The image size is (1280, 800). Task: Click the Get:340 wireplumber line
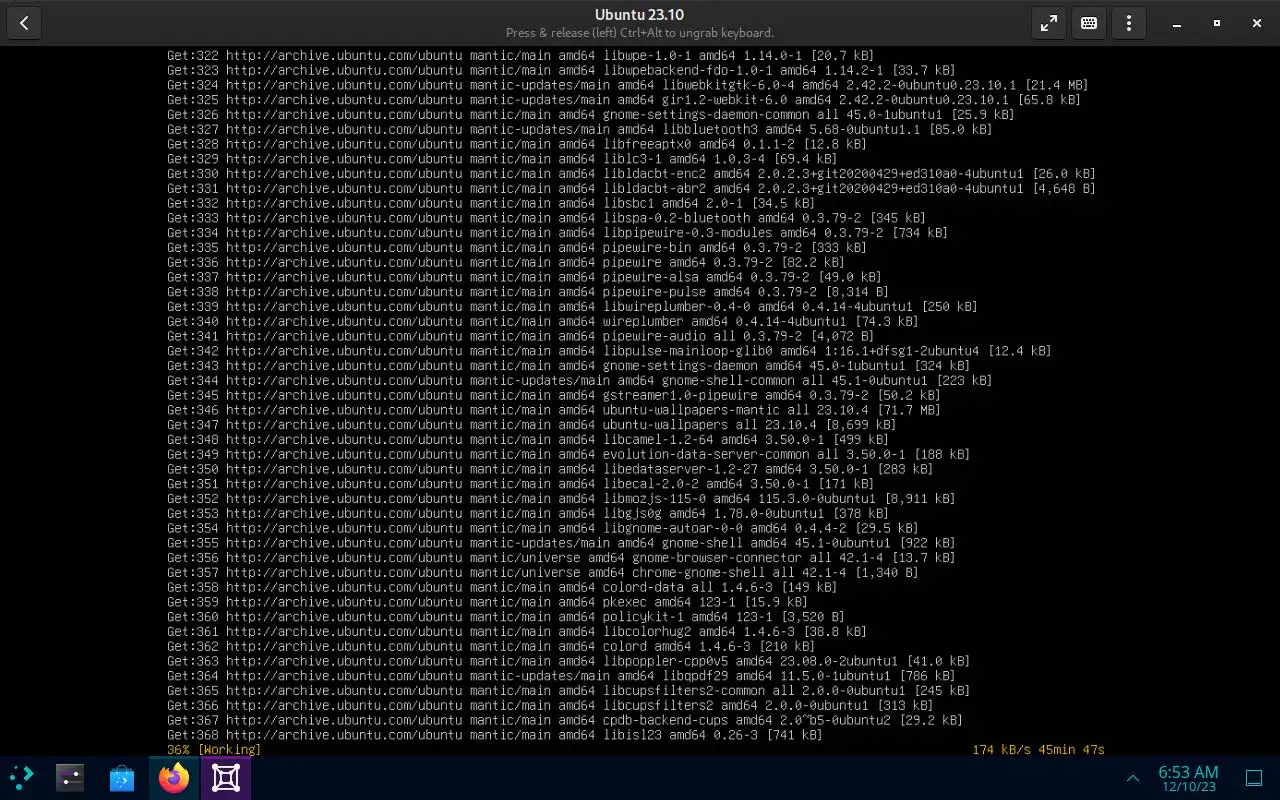[542, 321]
